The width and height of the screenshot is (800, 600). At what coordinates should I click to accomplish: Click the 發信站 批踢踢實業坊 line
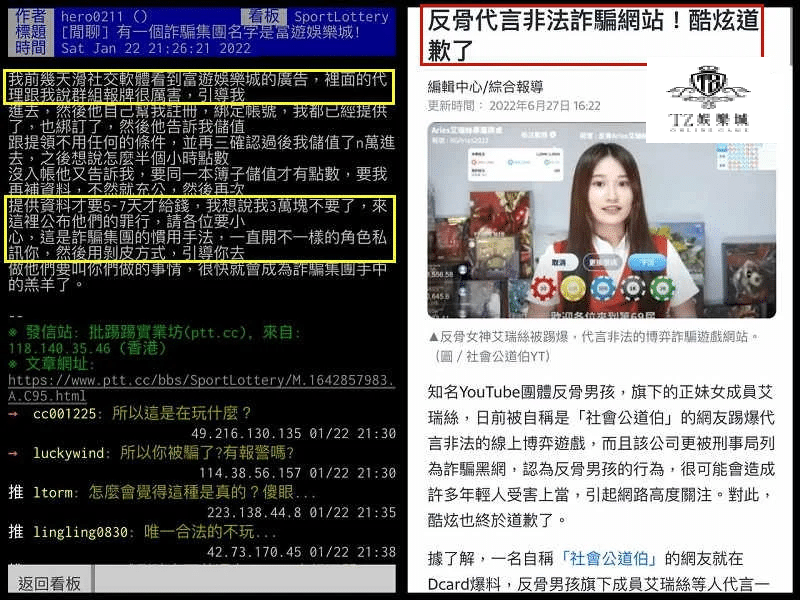pos(155,333)
